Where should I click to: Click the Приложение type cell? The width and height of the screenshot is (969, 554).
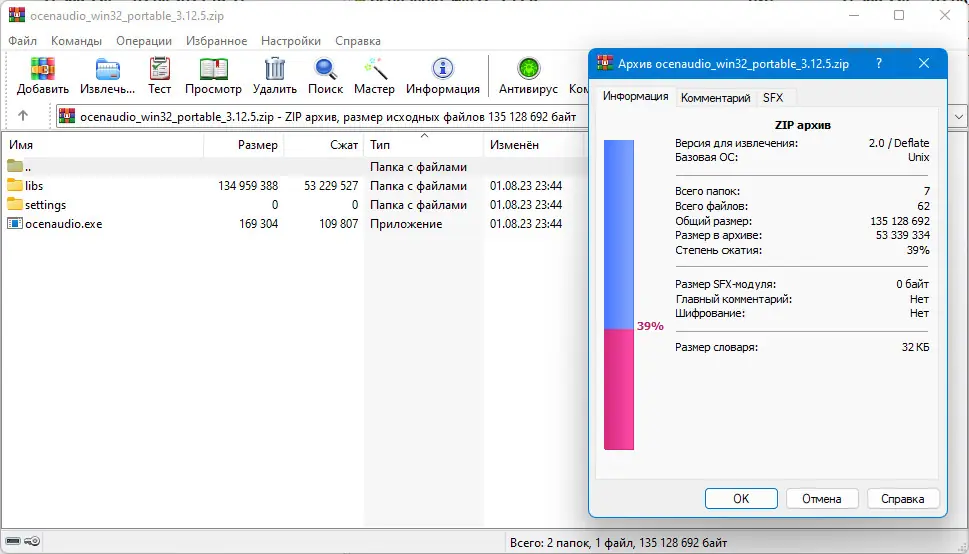[406, 224]
